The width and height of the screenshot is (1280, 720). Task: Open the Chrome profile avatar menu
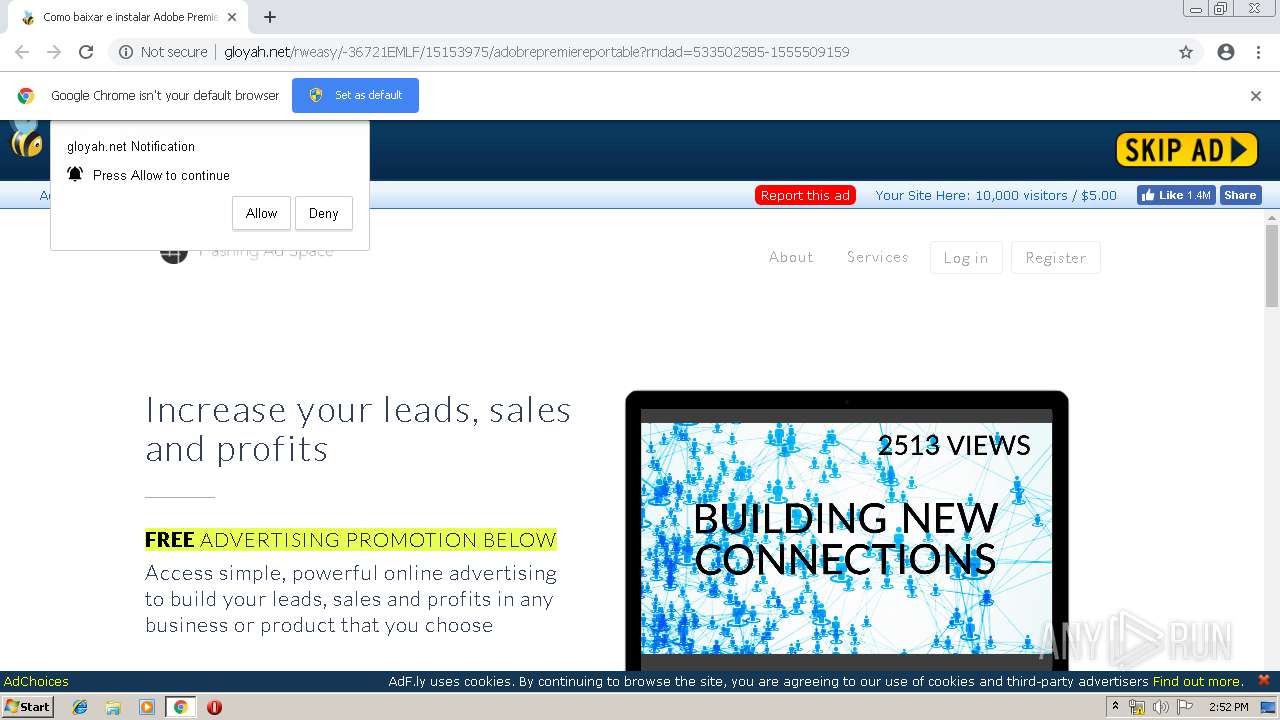[1226, 52]
